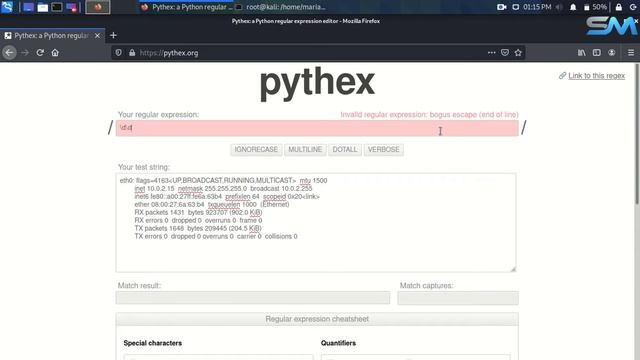The width and height of the screenshot is (640, 360).
Task: Open a new browser tab
Action: pyautogui.click(x=113, y=36)
